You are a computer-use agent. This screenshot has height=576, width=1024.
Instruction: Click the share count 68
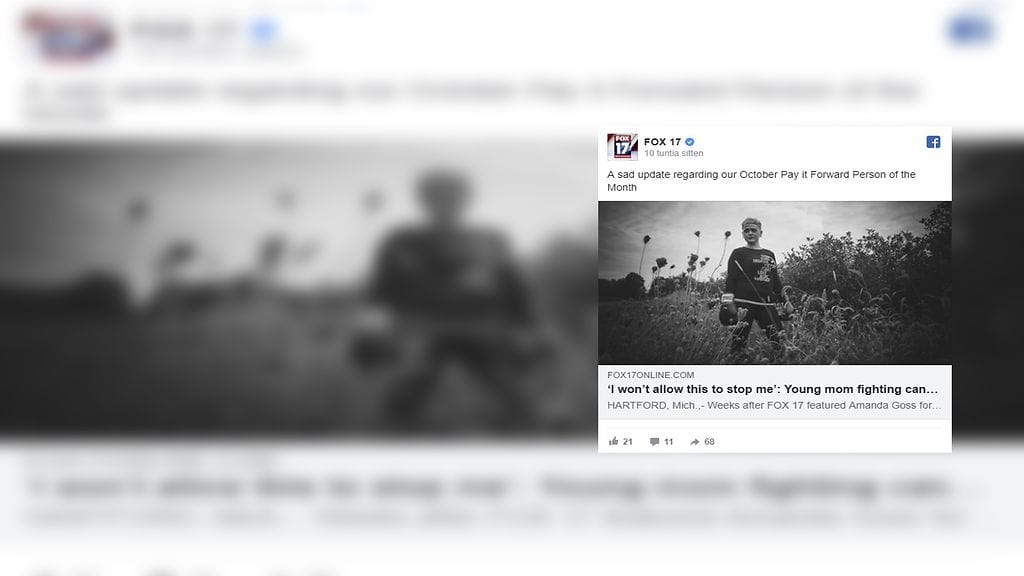pyautogui.click(x=709, y=442)
